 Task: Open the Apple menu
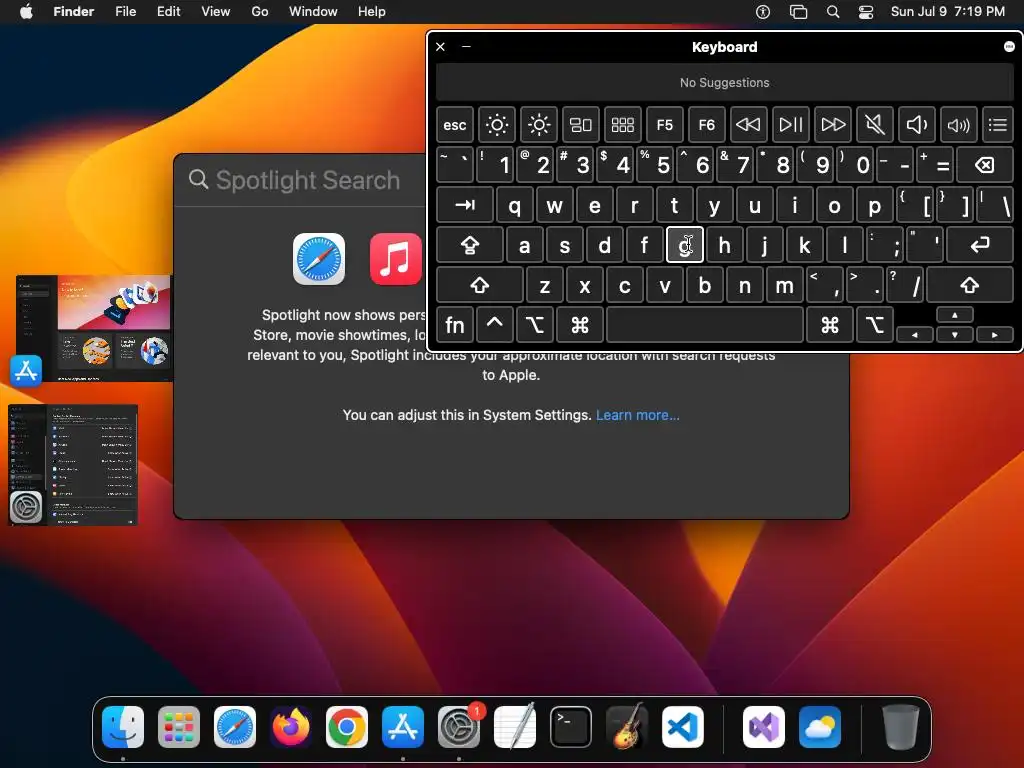pyautogui.click(x=26, y=12)
